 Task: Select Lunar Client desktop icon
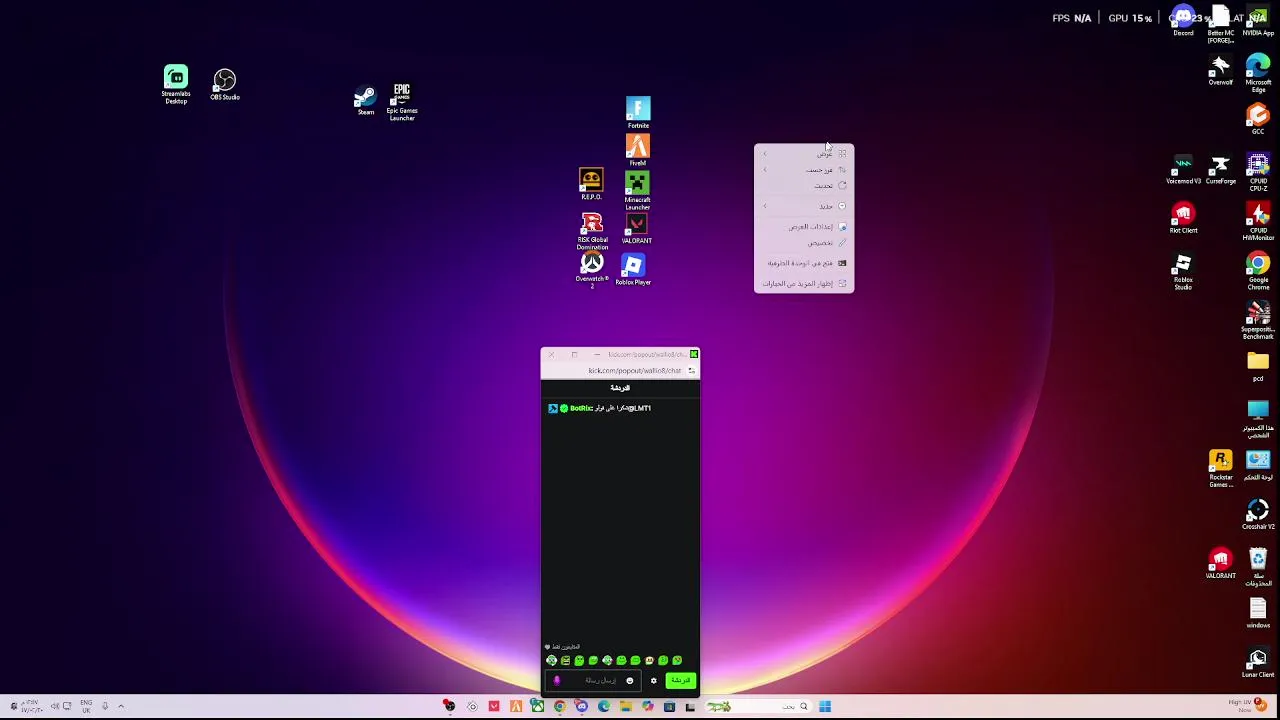coord(1258,664)
